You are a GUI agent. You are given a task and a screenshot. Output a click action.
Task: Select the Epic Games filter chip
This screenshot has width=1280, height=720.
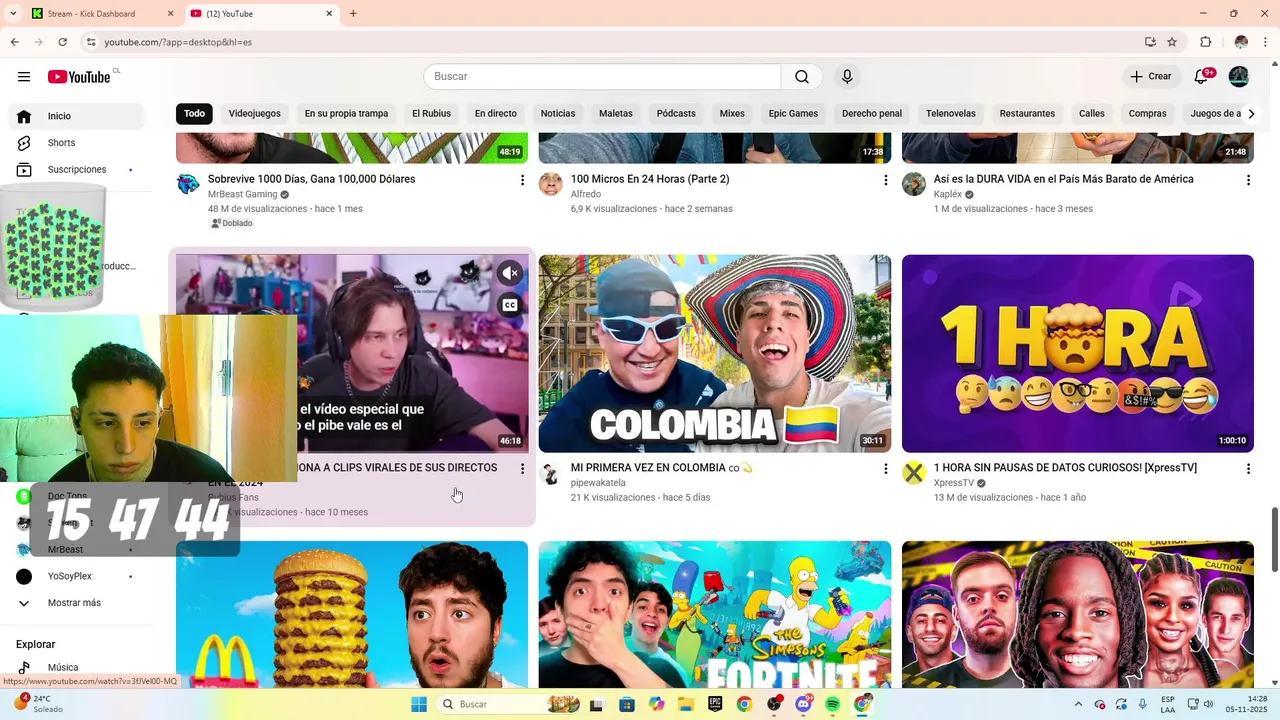click(793, 113)
